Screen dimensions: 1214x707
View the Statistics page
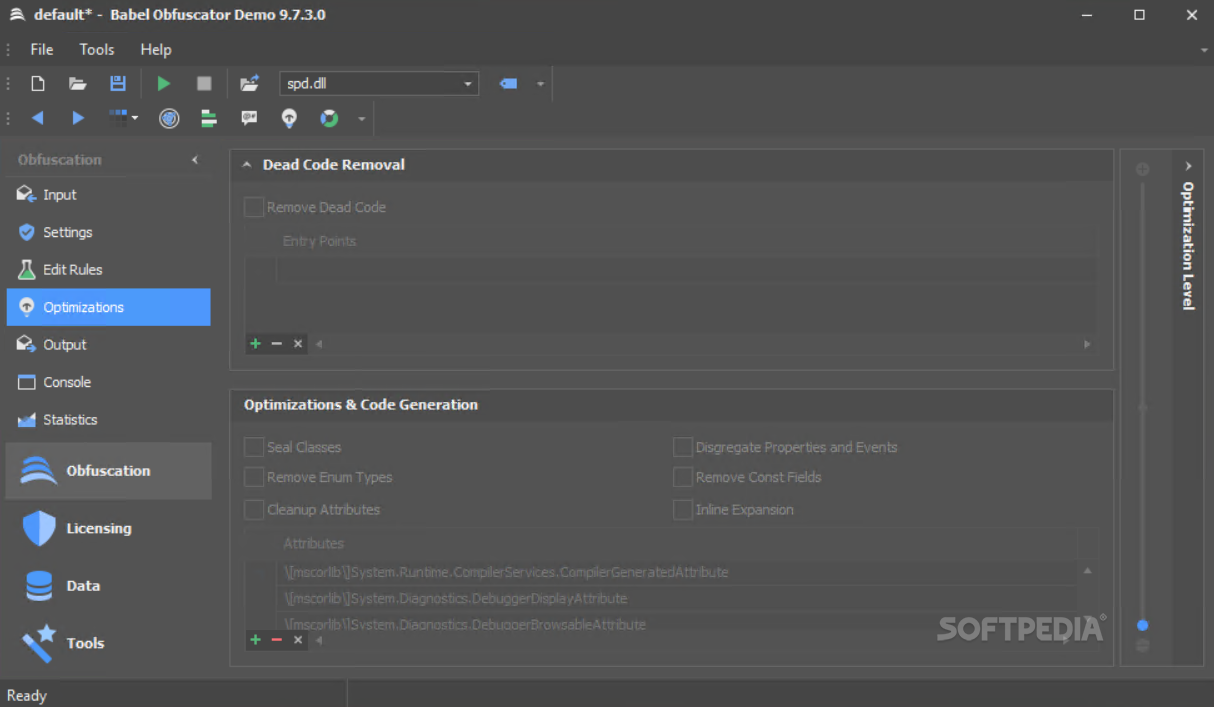click(x=108, y=420)
